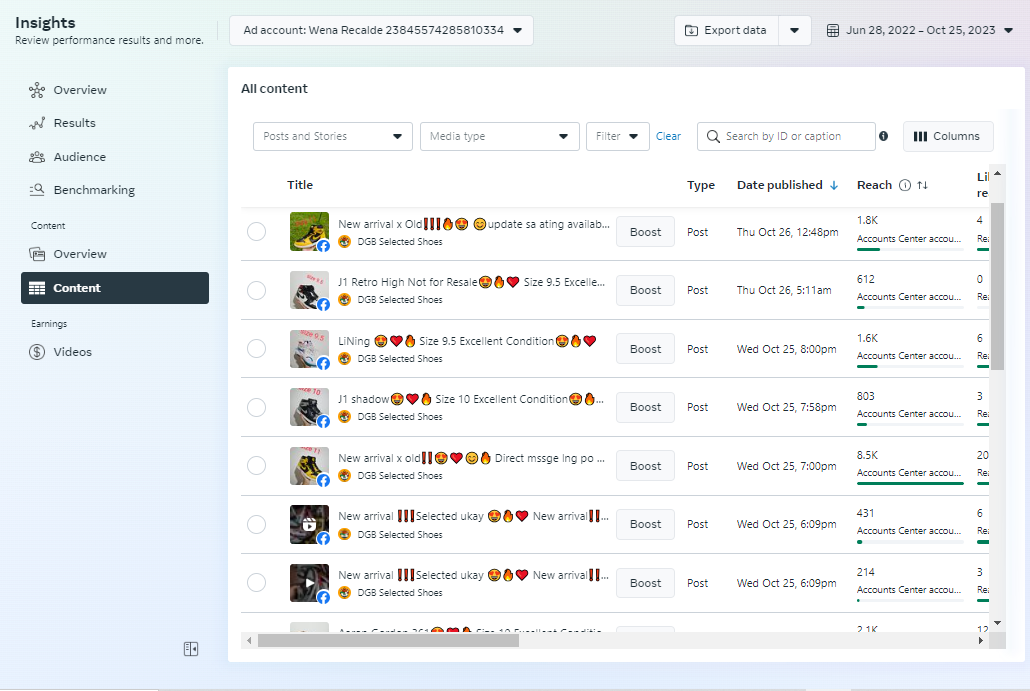1030x691 pixels.
Task: Open the date range dropdown
Action: pos(920,31)
